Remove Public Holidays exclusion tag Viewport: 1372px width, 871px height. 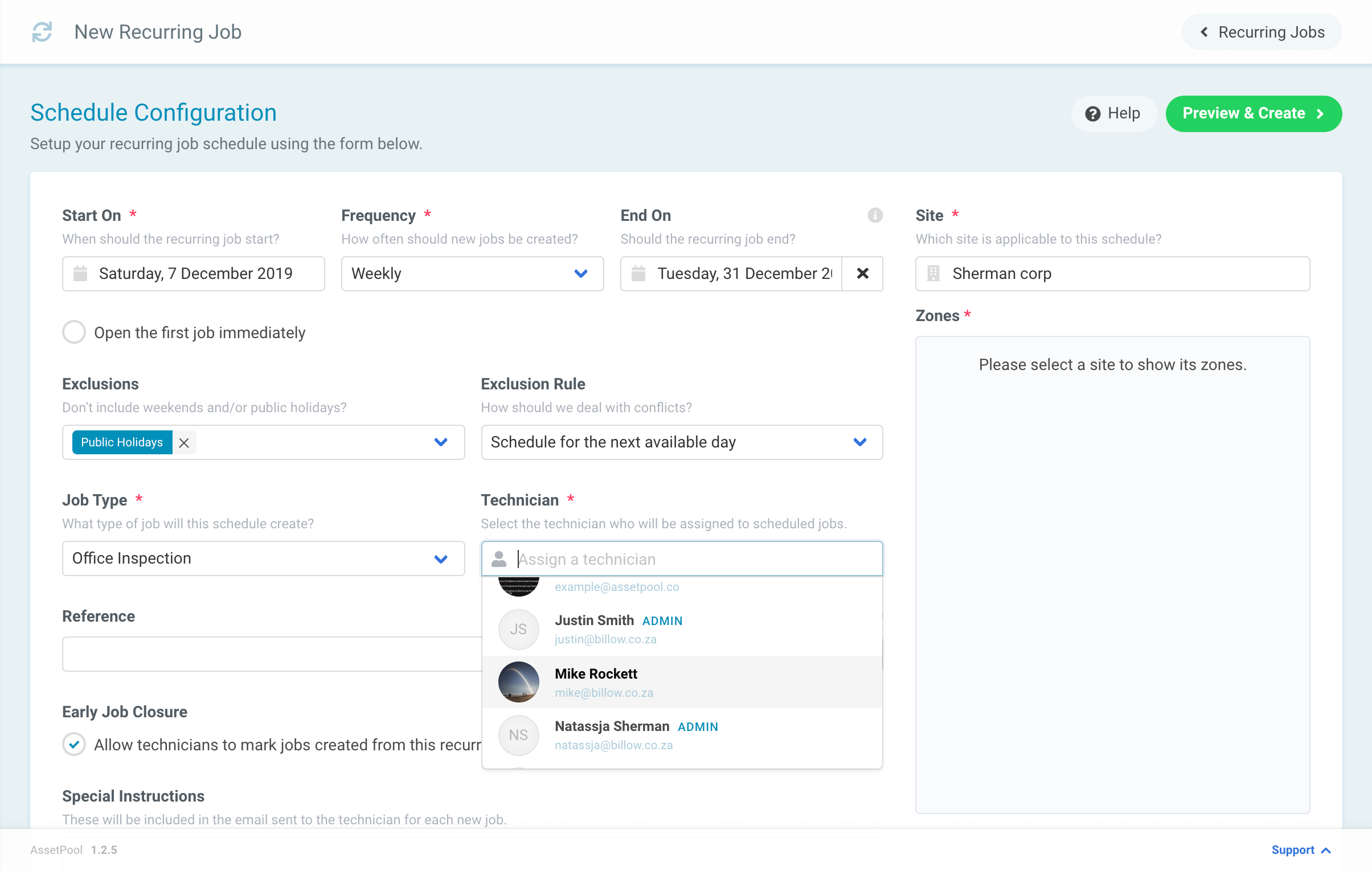tap(183, 443)
